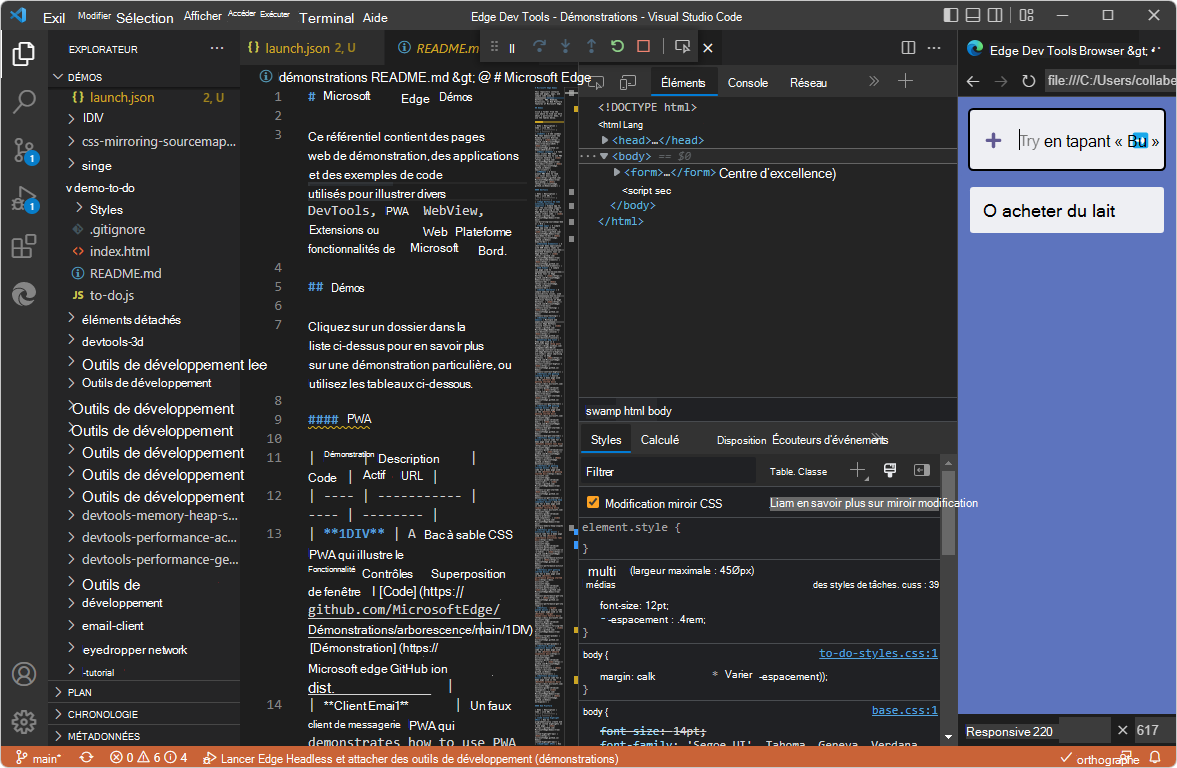Open the Edge DevTools sidebar icon
1177x768 pixels.
23,294
